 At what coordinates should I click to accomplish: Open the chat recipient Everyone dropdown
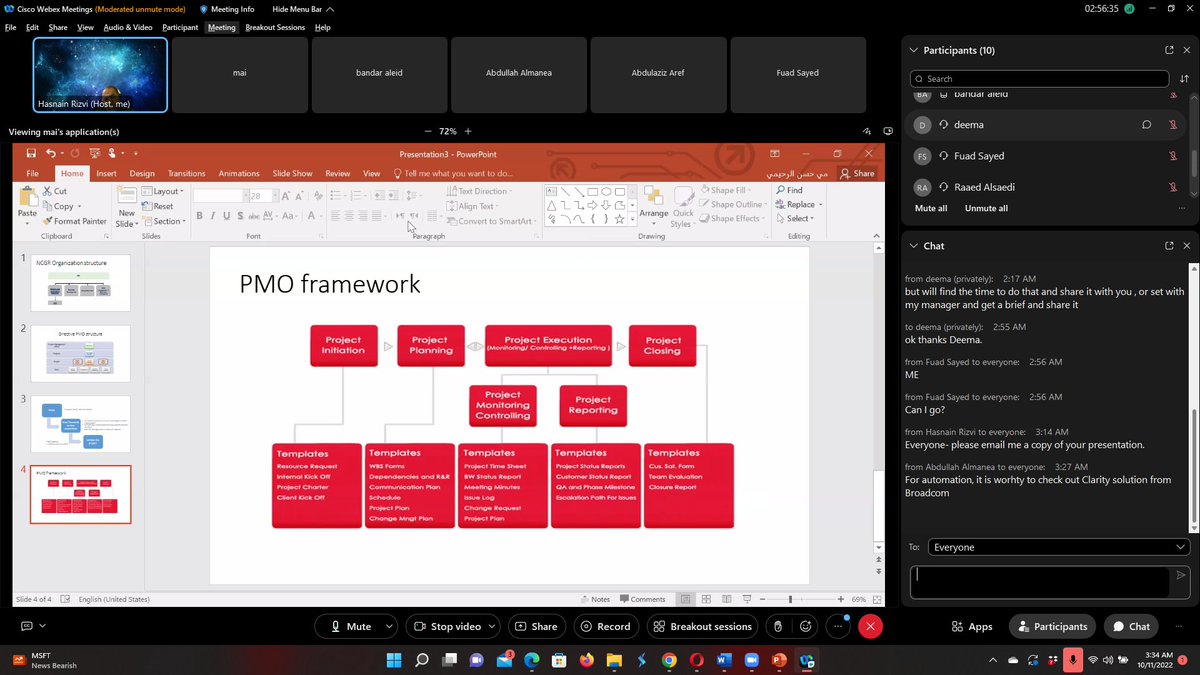pos(1058,547)
